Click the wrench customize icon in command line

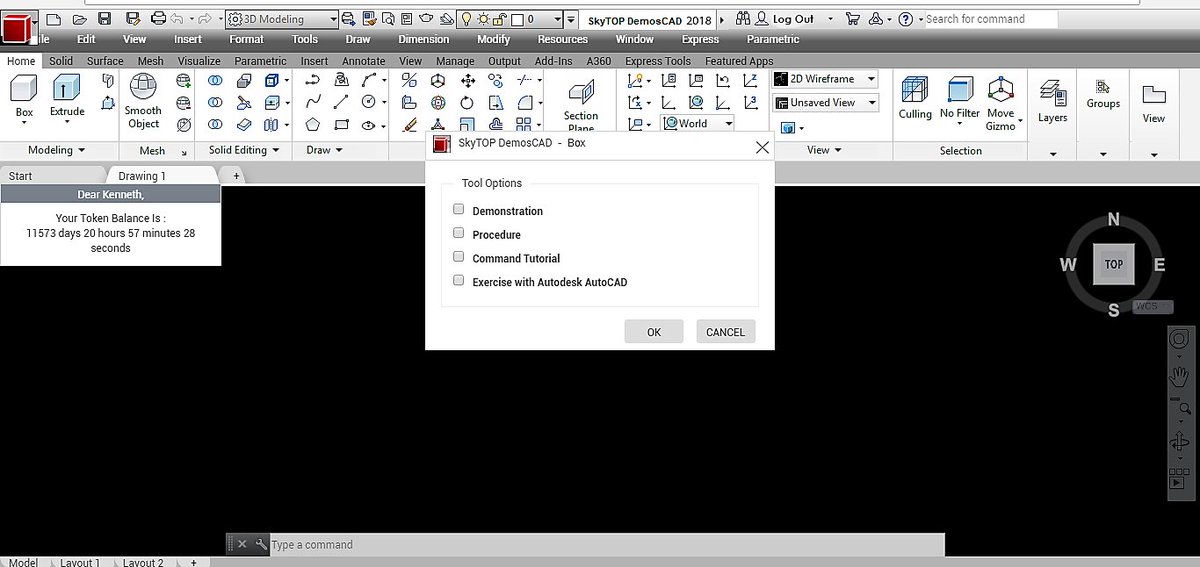pyautogui.click(x=261, y=544)
